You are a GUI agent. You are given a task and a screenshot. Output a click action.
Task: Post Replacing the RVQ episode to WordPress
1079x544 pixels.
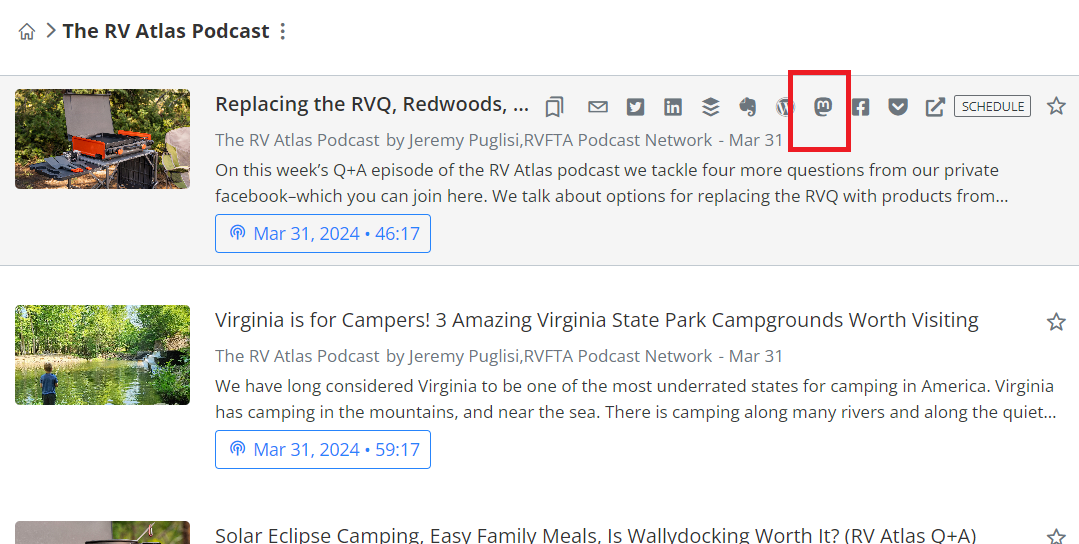[x=785, y=107]
